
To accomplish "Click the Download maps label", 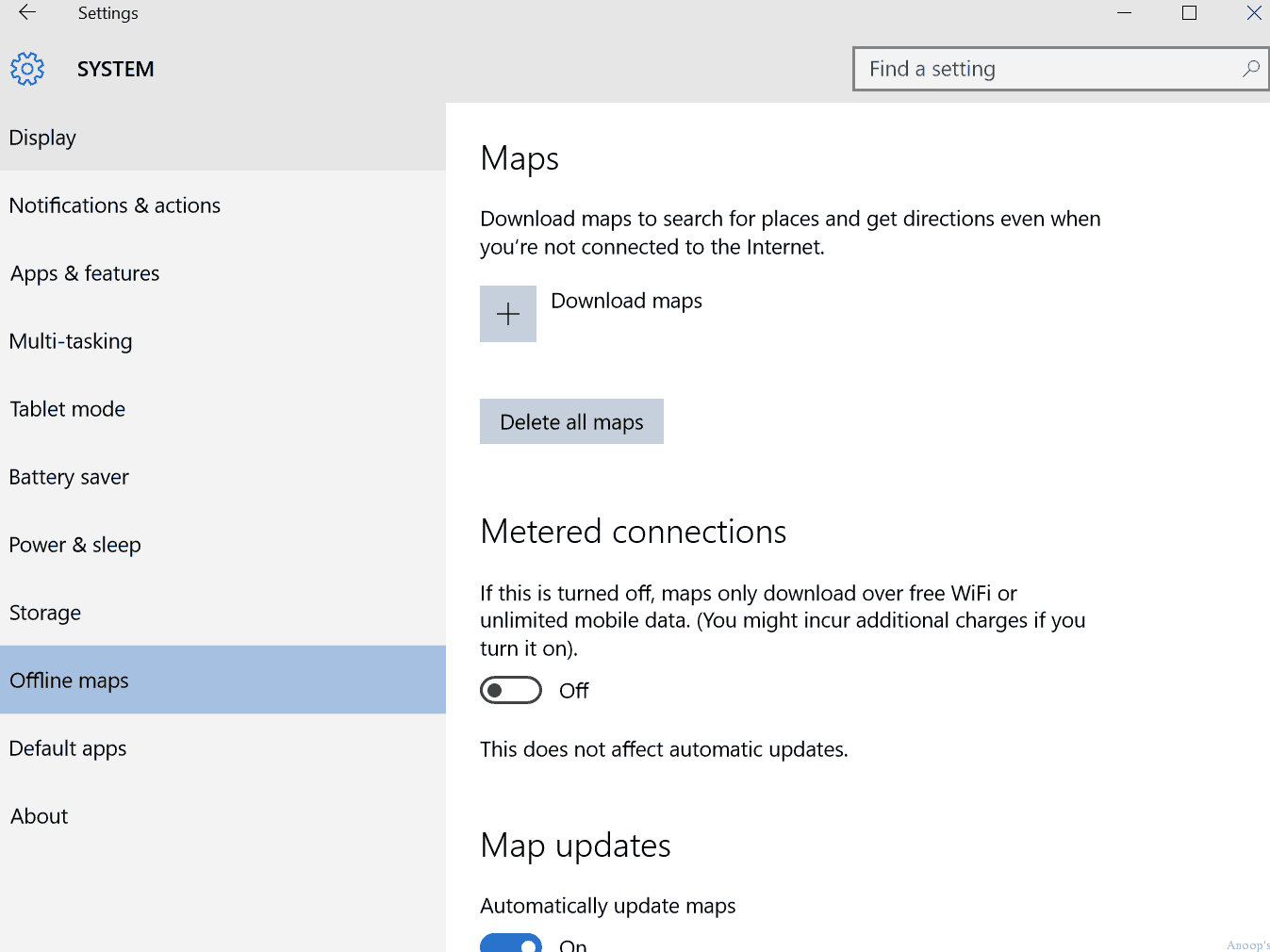I will click(626, 302).
